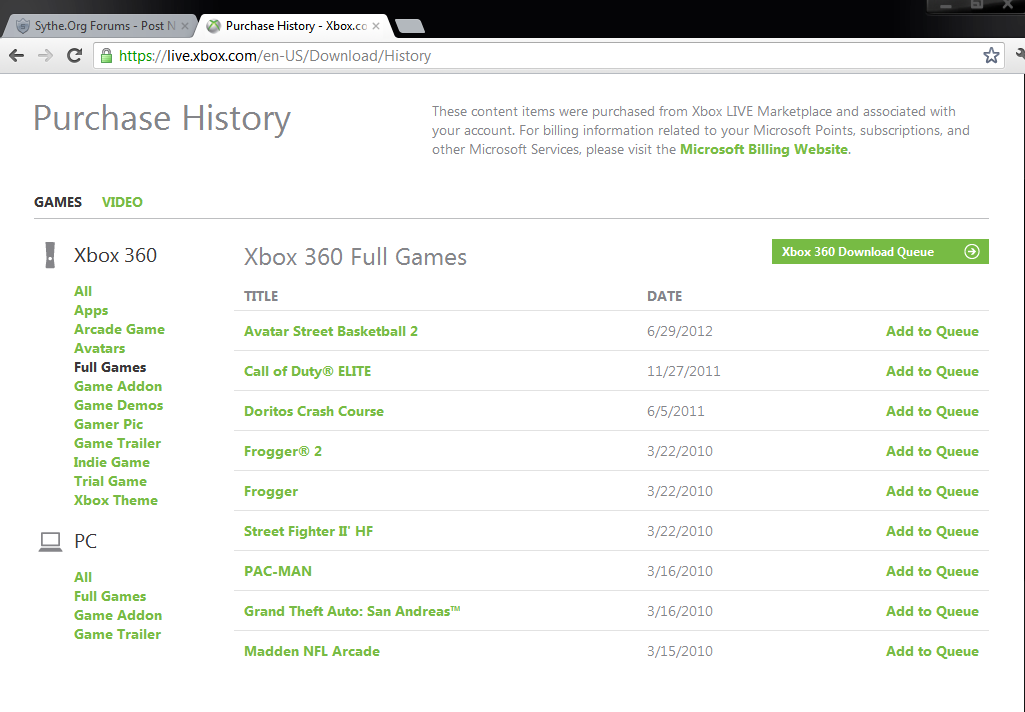
Task: Select All under Xbox 360
Action: pos(83,291)
